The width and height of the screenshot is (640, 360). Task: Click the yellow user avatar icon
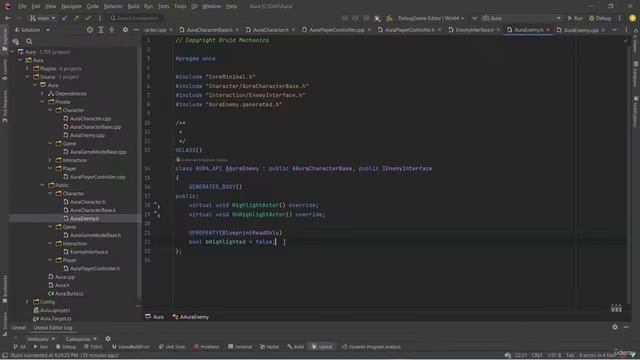632,18
